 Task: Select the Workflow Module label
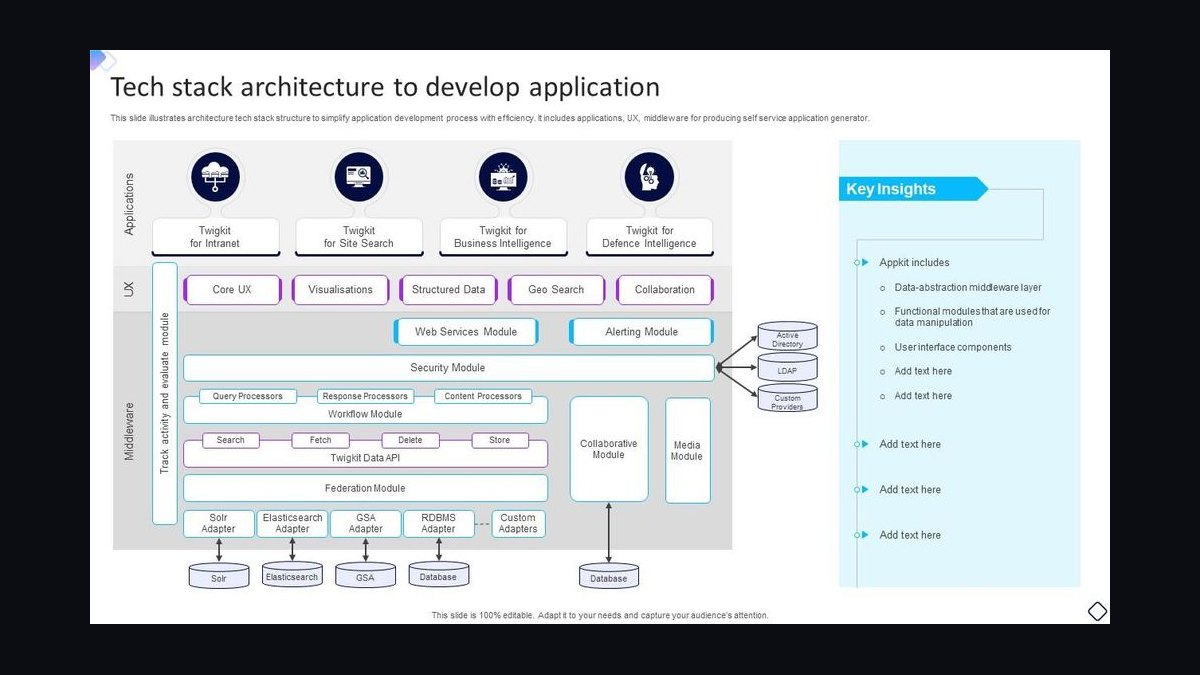coord(365,414)
